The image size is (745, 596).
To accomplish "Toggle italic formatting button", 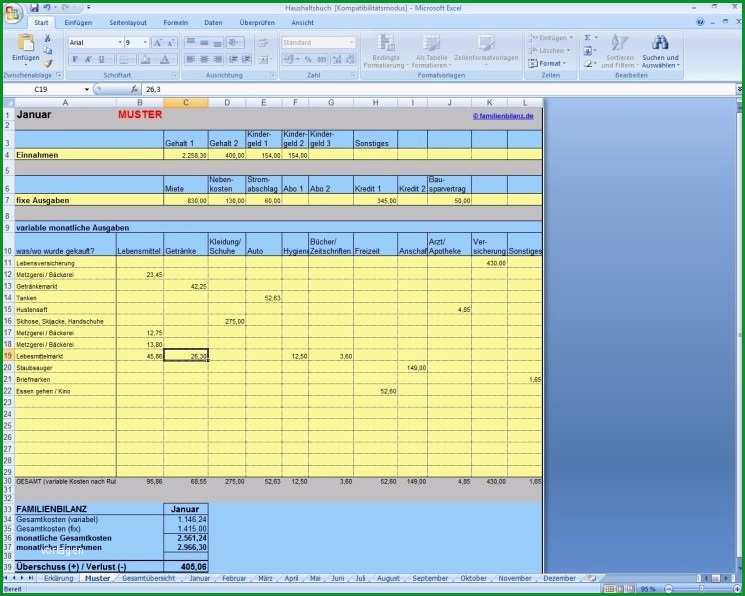I will click(x=88, y=59).
